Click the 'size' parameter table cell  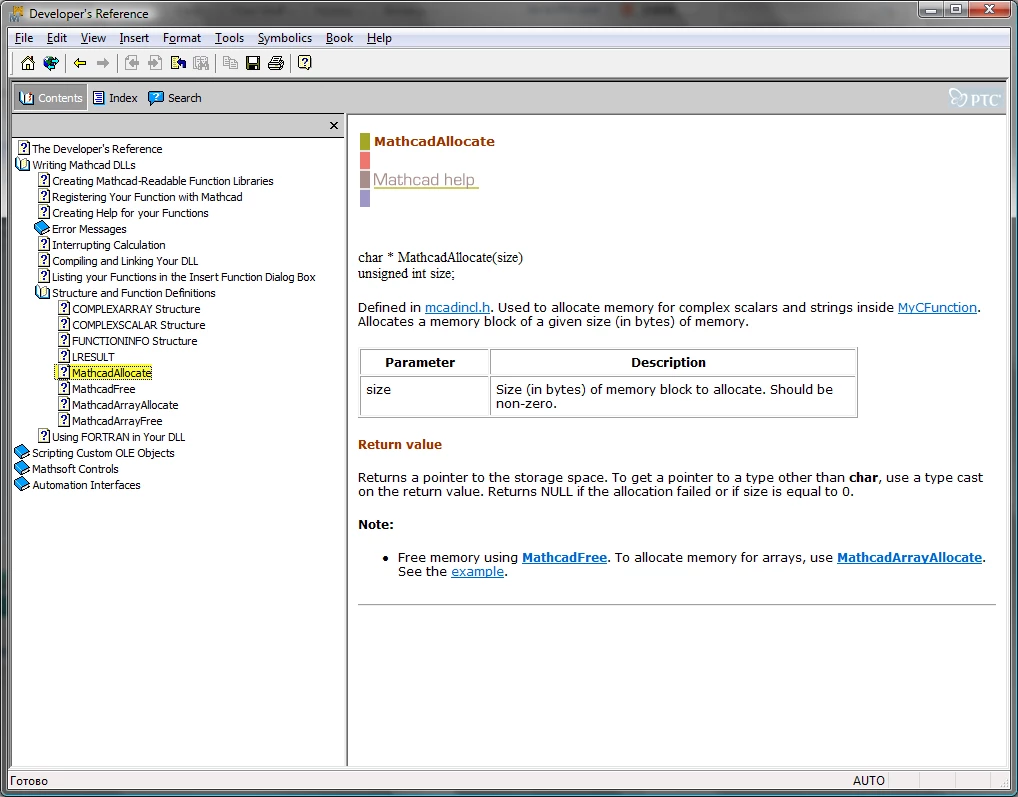click(x=424, y=397)
